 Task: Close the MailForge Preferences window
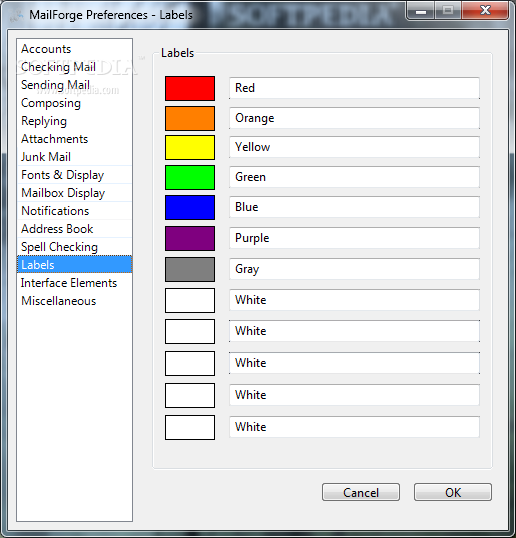pos(485,10)
